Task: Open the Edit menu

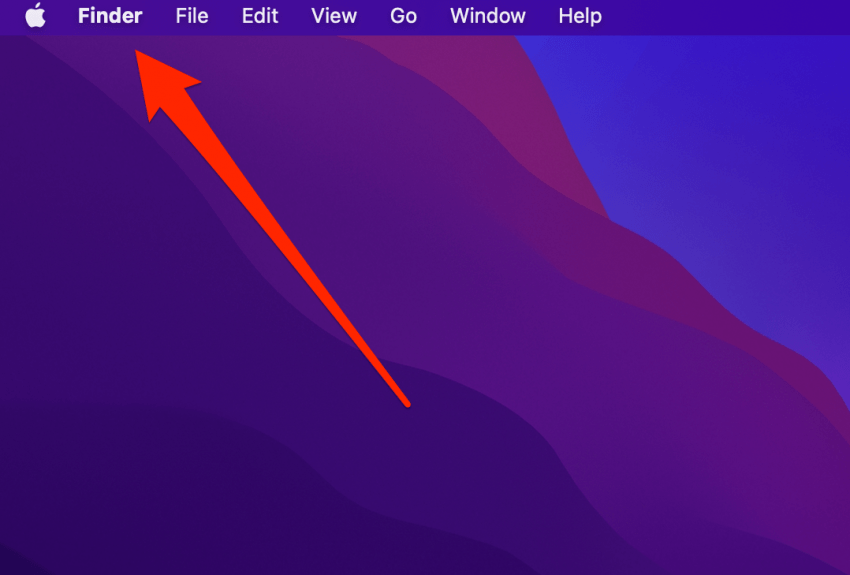Action: coord(260,16)
